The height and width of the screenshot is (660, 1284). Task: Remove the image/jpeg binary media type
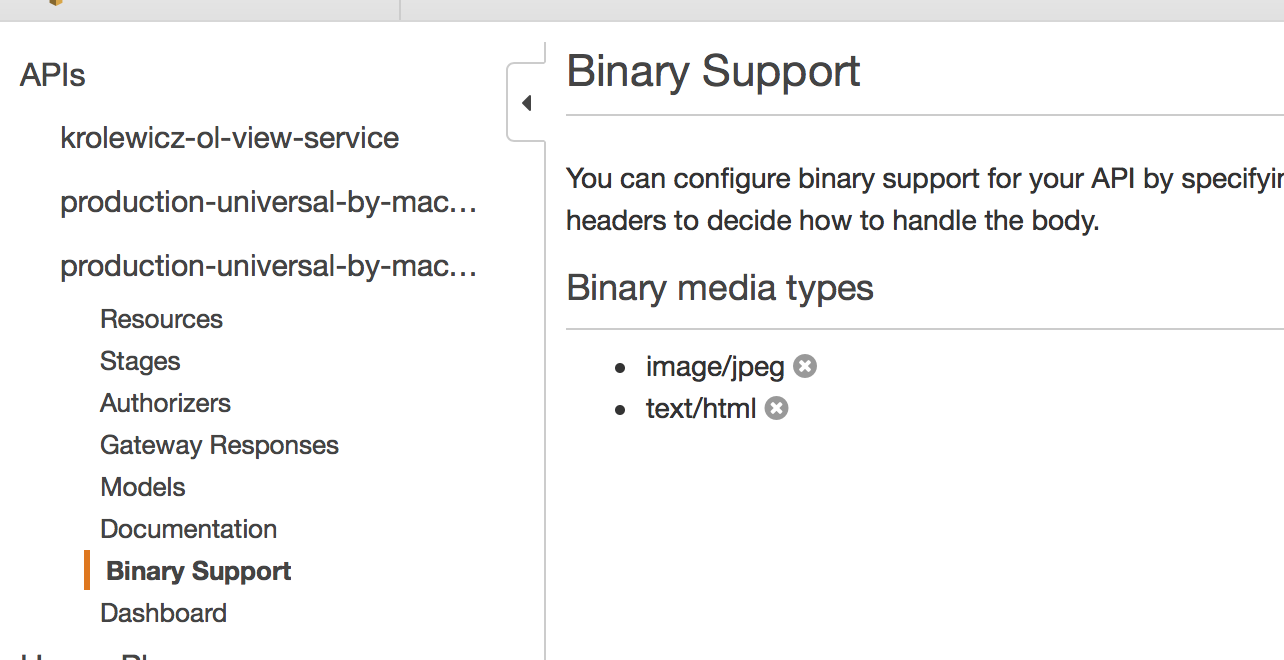pyautogui.click(x=805, y=367)
